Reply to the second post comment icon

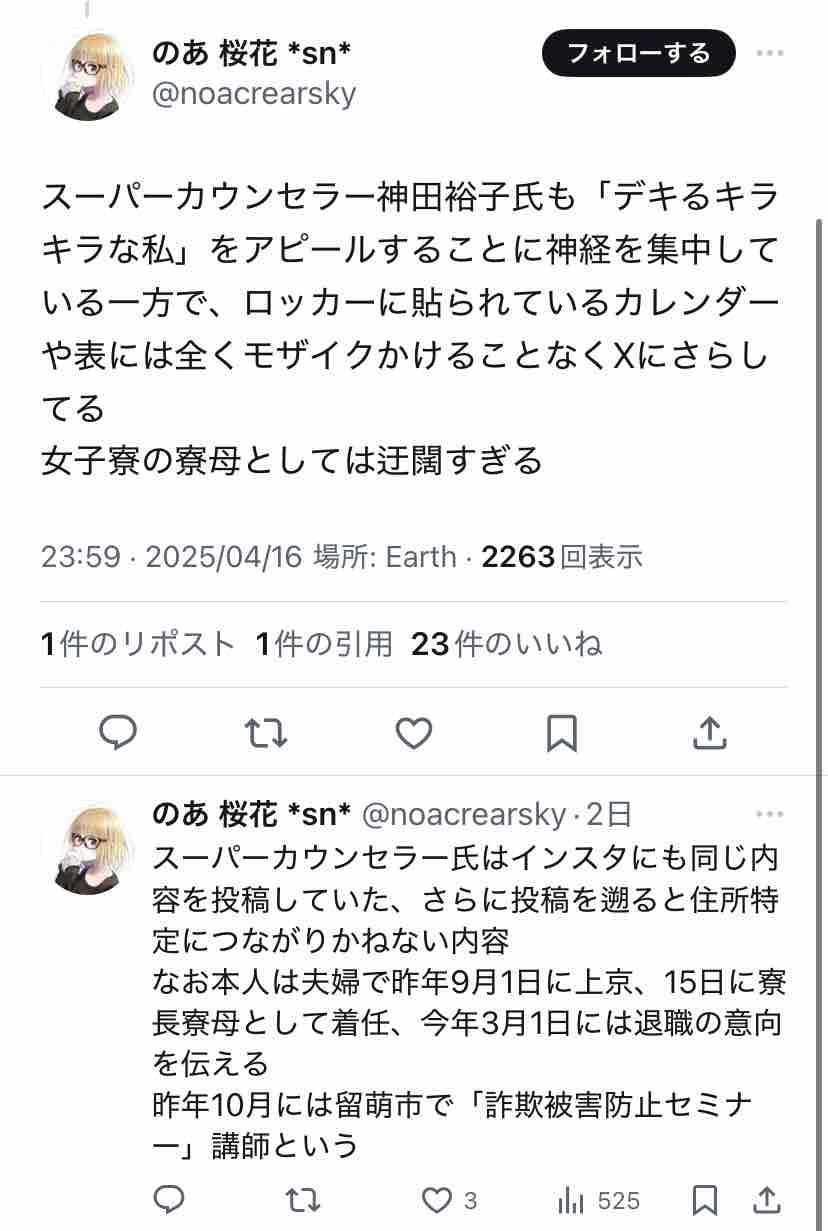169,1199
